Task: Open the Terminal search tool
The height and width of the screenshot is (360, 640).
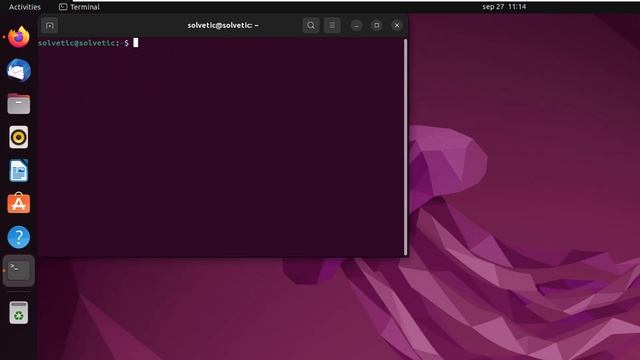Action: (x=311, y=25)
